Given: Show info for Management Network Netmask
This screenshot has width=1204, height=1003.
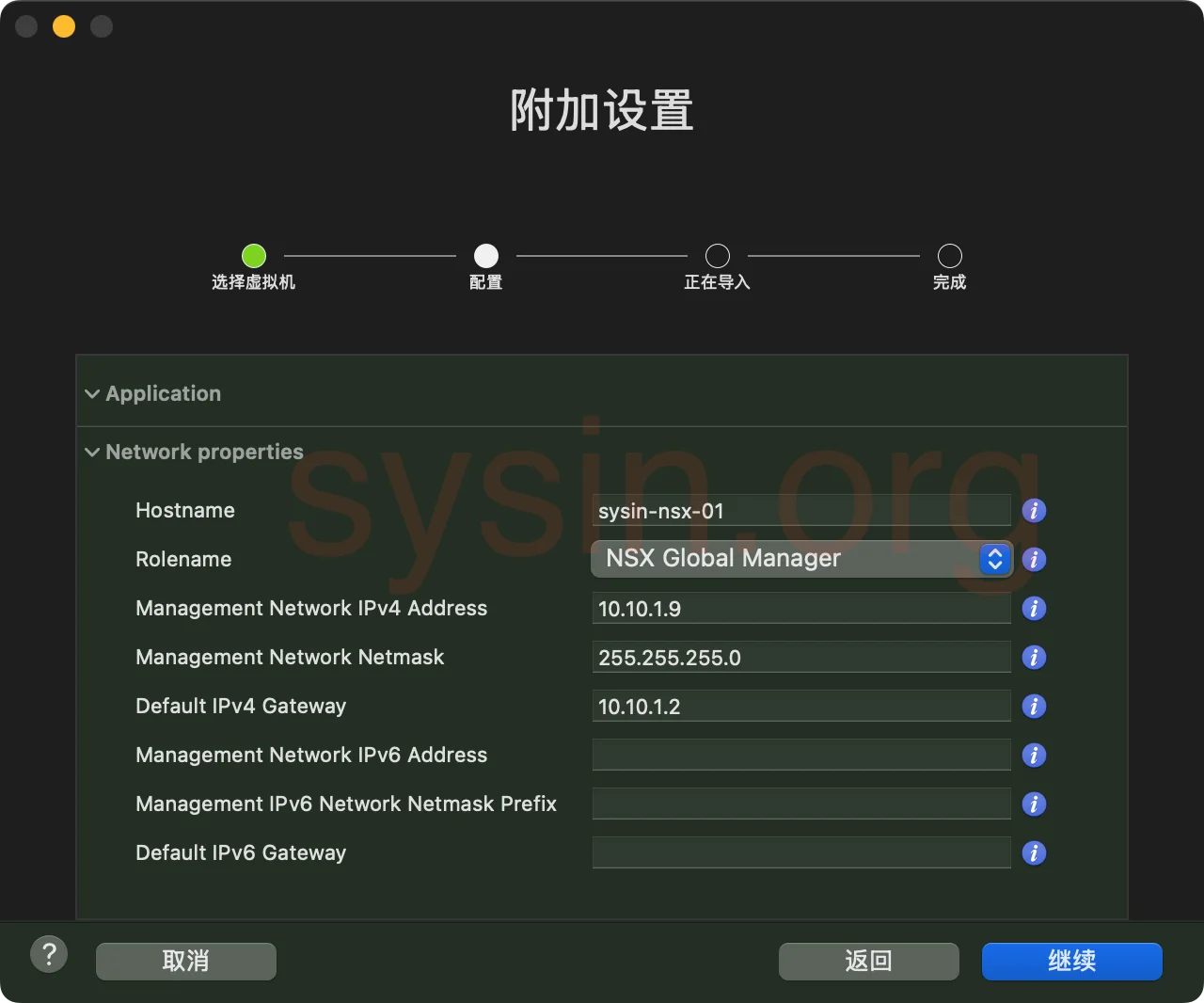Looking at the screenshot, I should [1034, 658].
